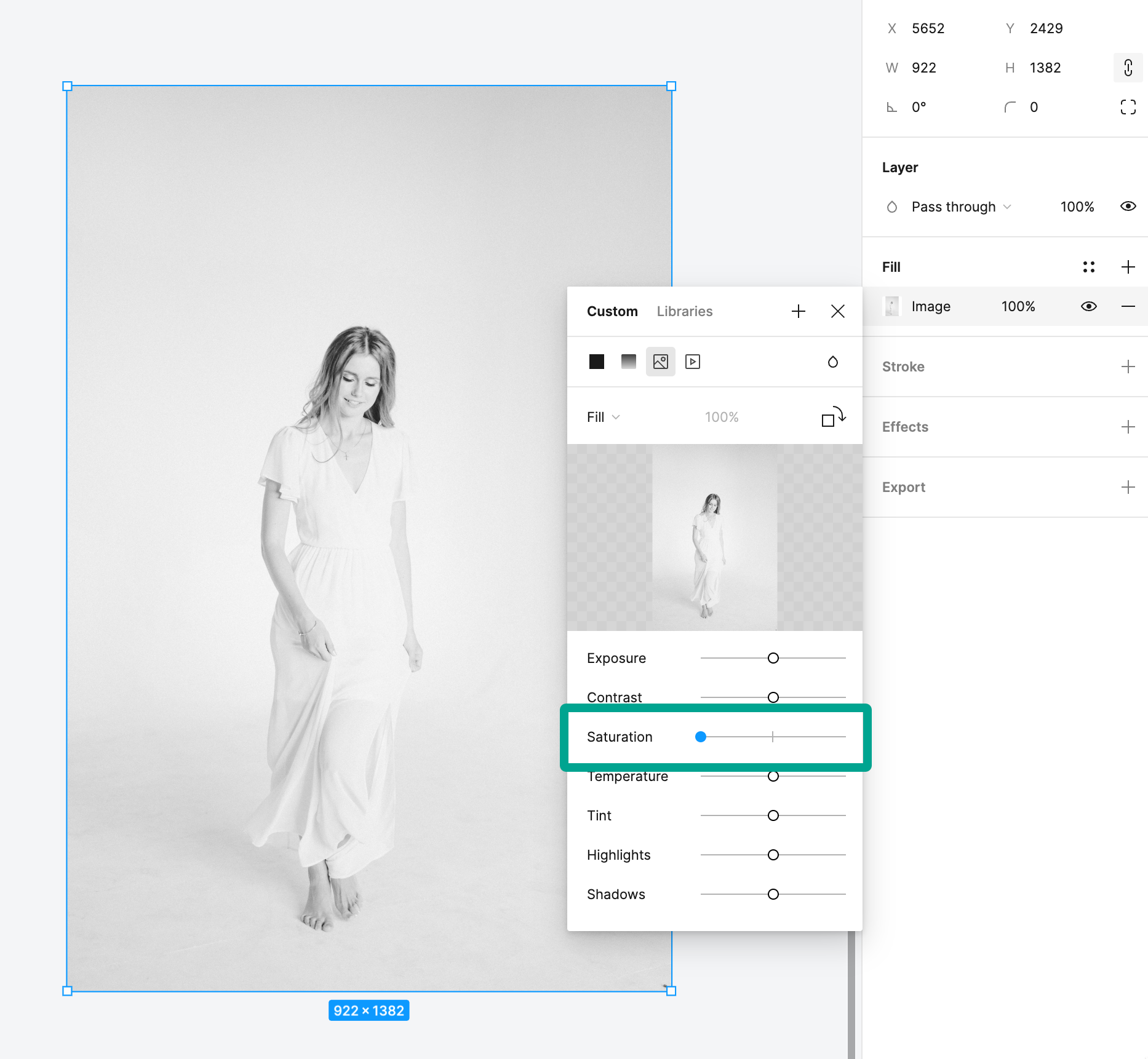Expand the Fill type dropdown in the picker
1148x1059 pixels.
pyautogui.click(x=602, y=416)
